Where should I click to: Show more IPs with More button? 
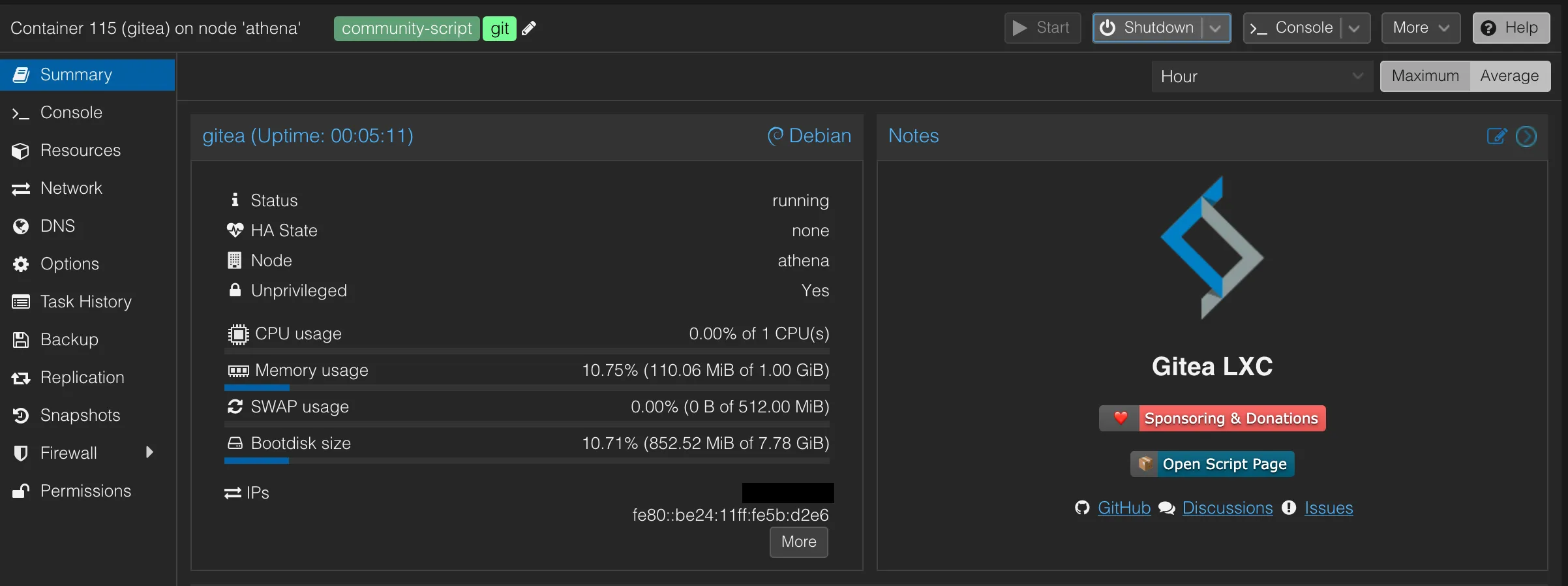click(x=799, y=542)
